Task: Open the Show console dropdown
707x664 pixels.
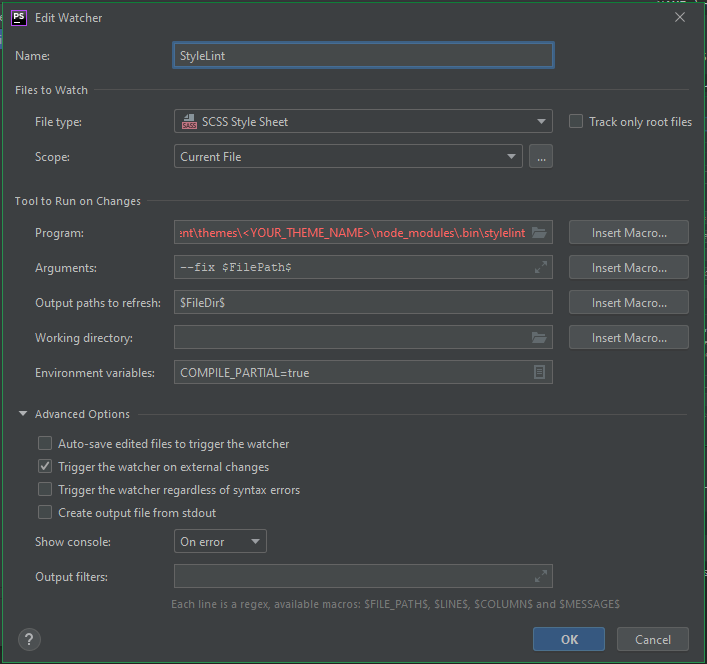Action: pyautogui.click(x=220, y=541)
